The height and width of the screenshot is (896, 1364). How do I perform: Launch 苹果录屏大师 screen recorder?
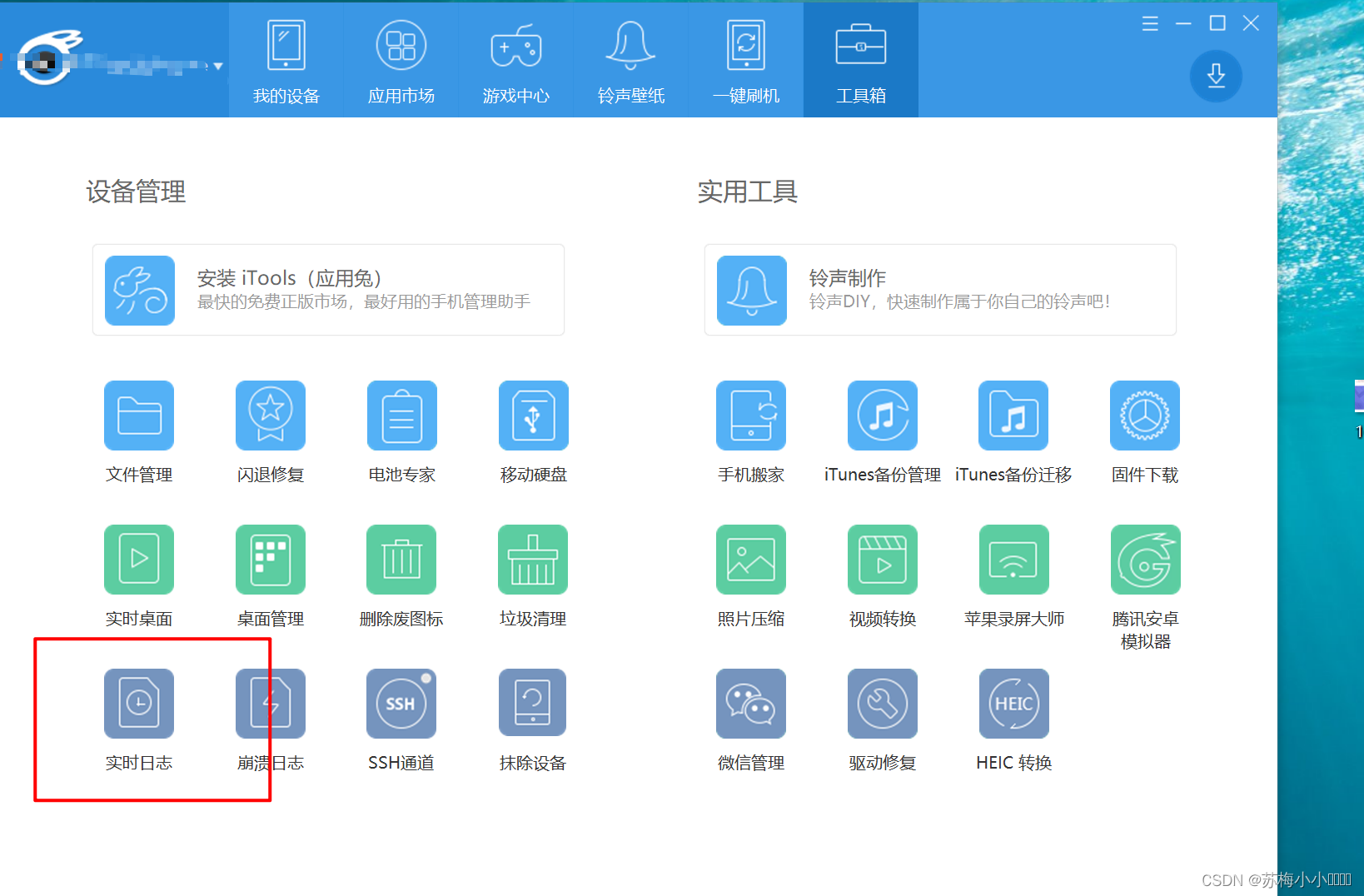tap(1014, 560)
